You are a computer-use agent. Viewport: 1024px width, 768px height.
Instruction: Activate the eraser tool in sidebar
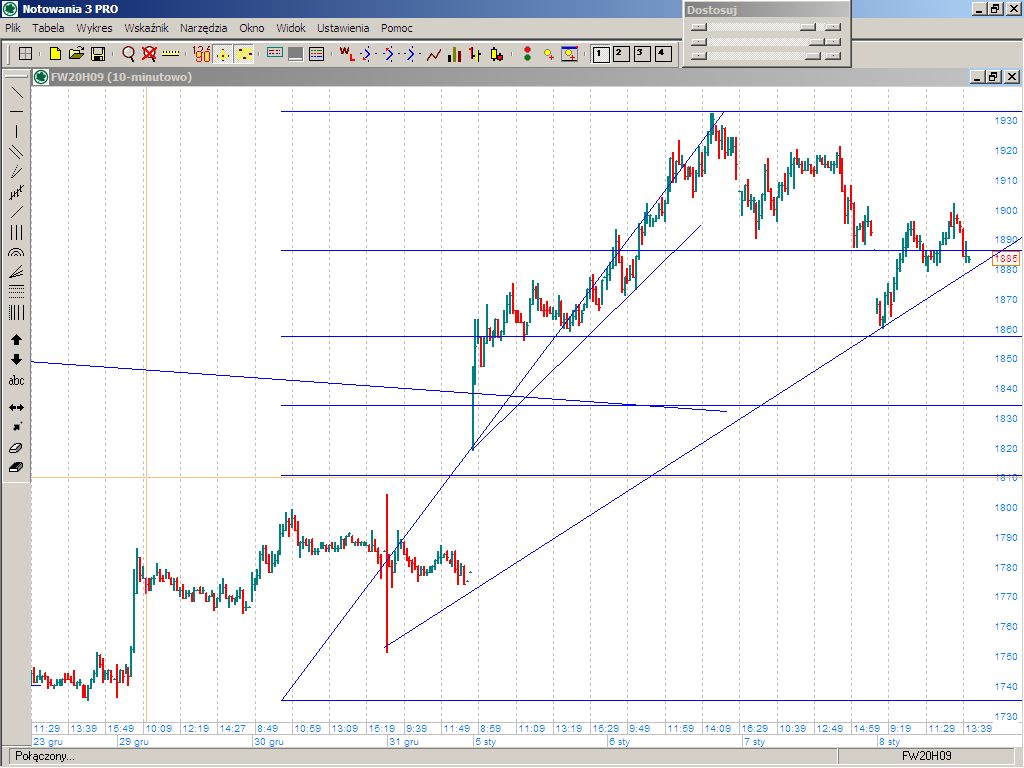(16, 448)
